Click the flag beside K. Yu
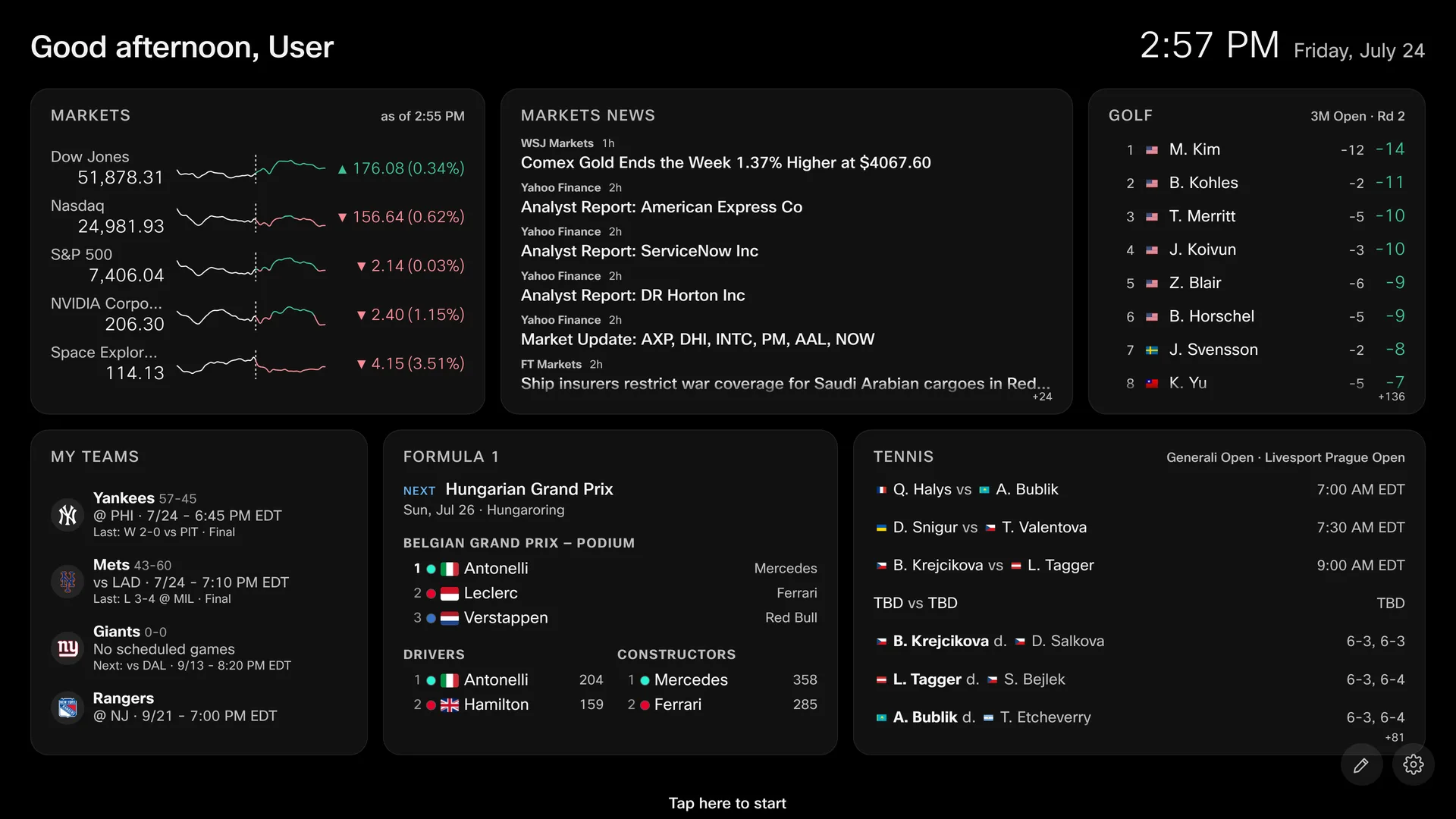This screenshot has width=1456, height=819. pyautogui.click(x=1152, y=384)
